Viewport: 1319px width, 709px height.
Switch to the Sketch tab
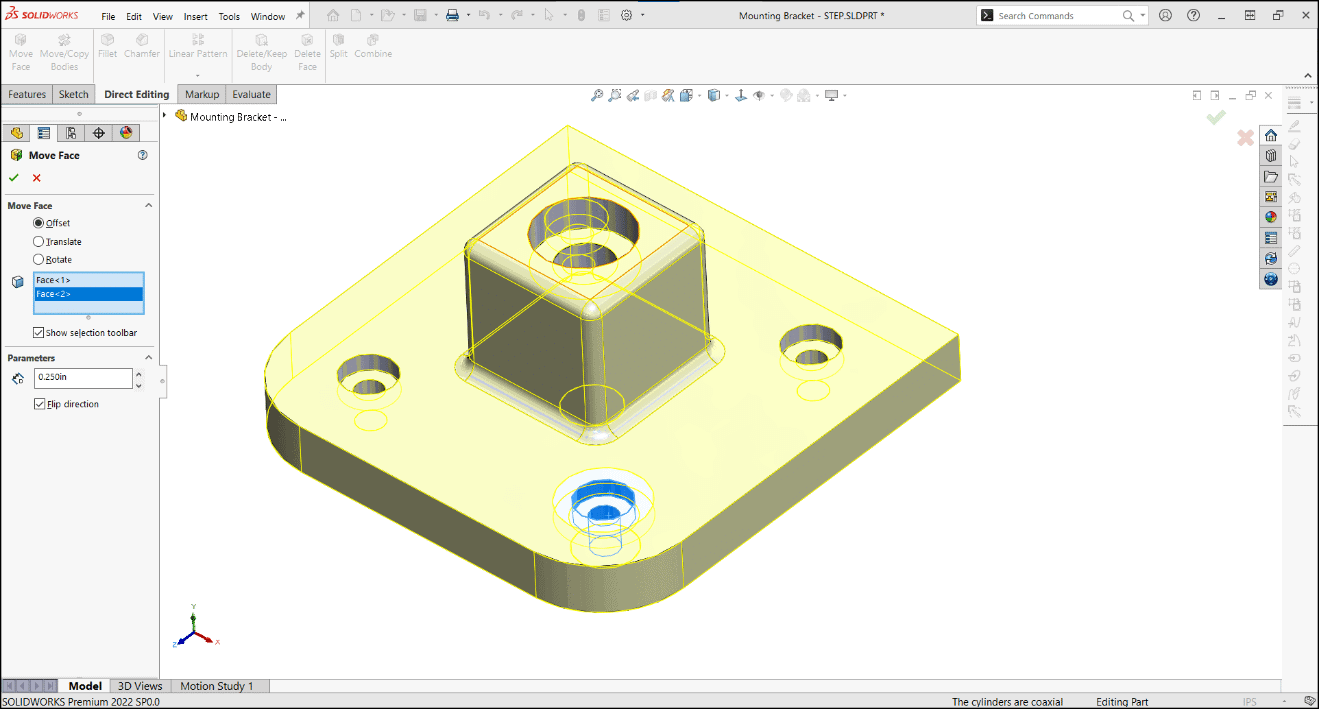click(74, 94)
